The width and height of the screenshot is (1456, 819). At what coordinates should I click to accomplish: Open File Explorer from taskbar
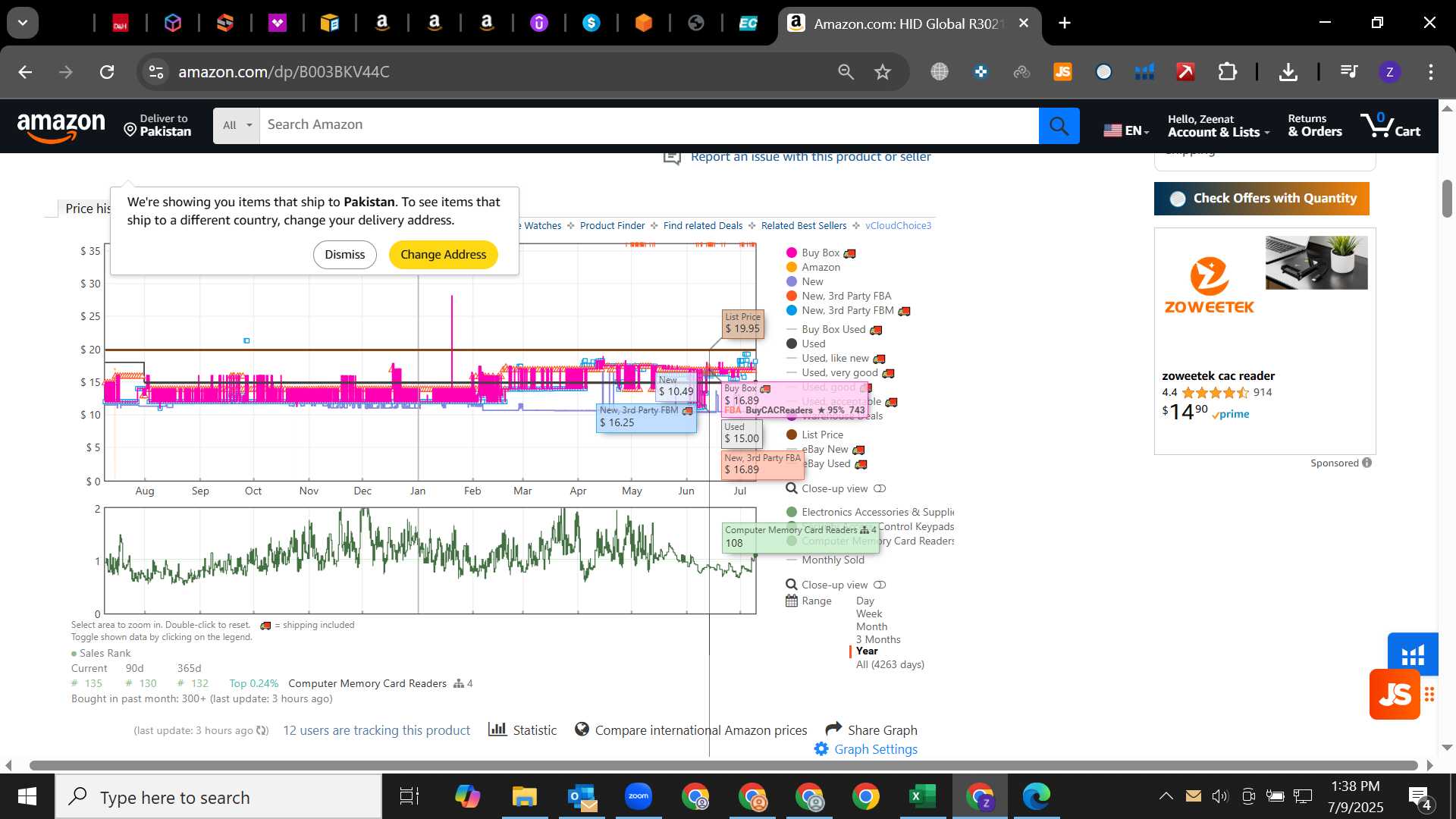tap(524, 796)
